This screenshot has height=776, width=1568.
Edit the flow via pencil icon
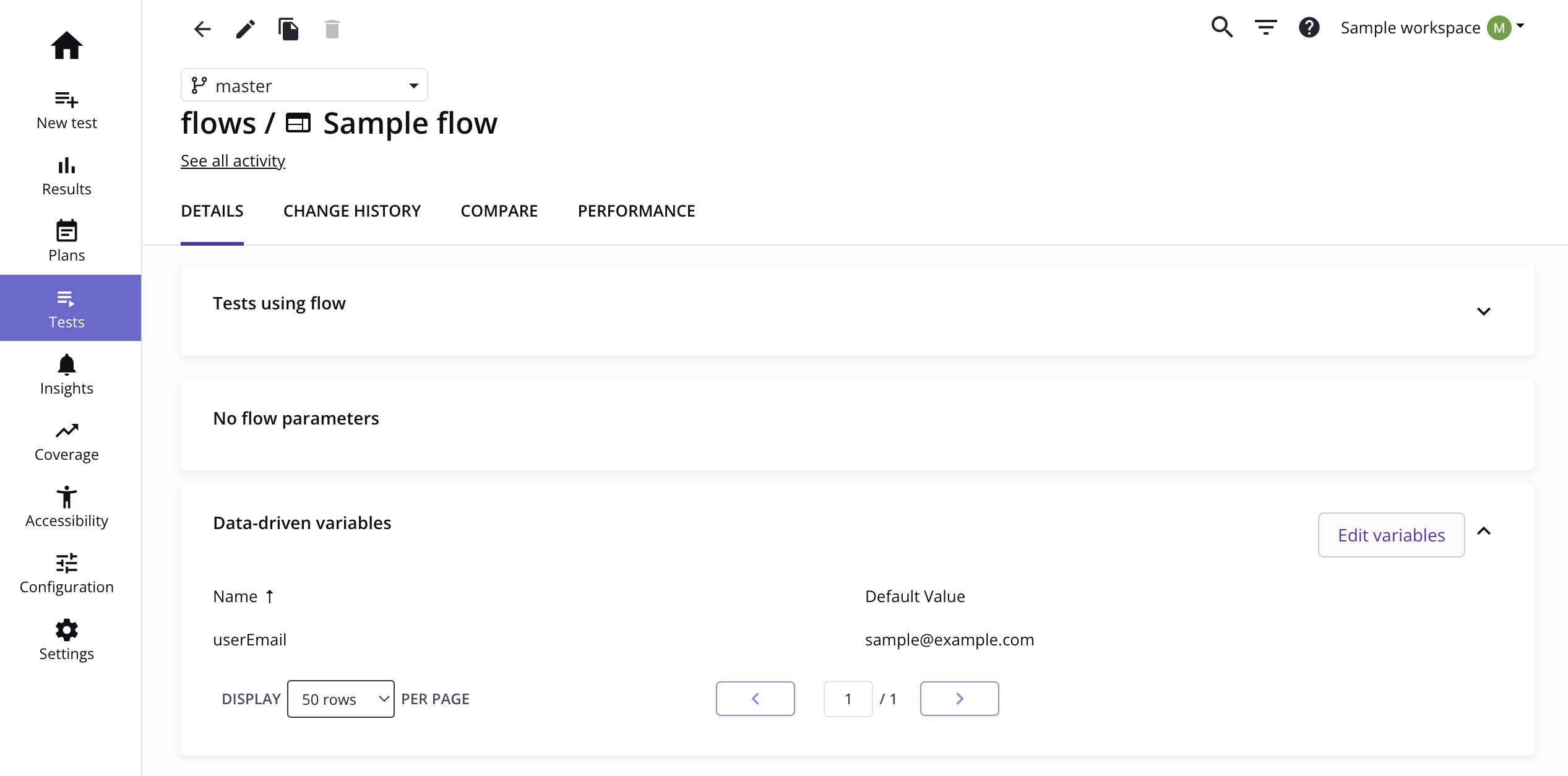tap(246, 29)
